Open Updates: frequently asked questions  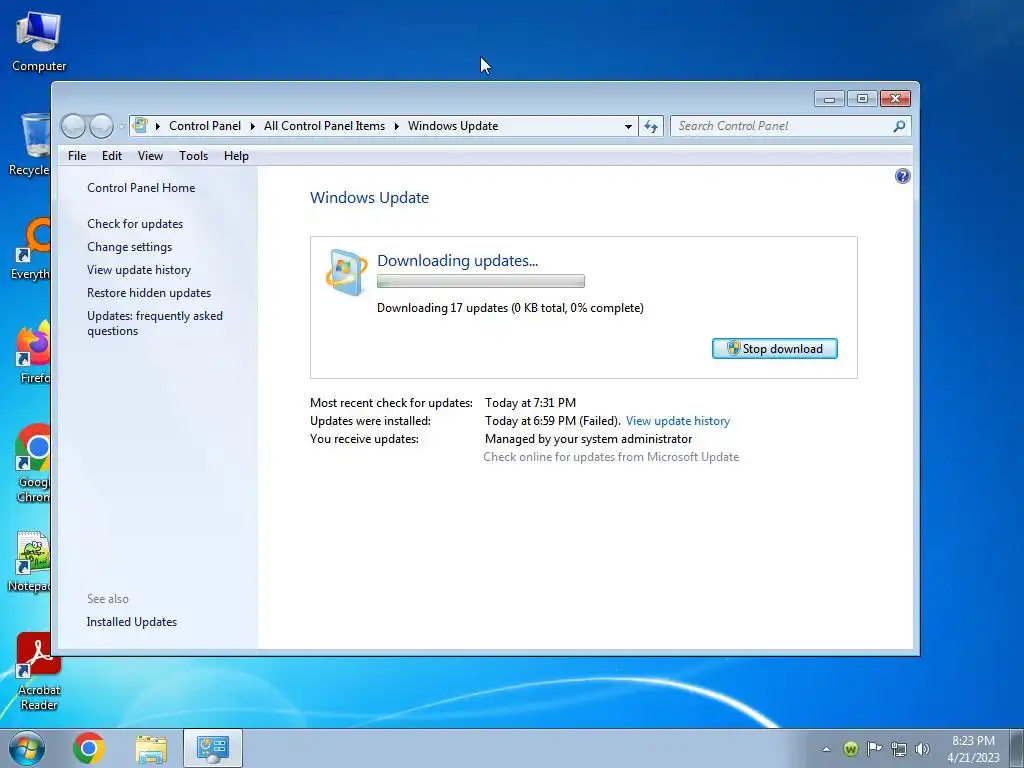(x=155, y=323)
